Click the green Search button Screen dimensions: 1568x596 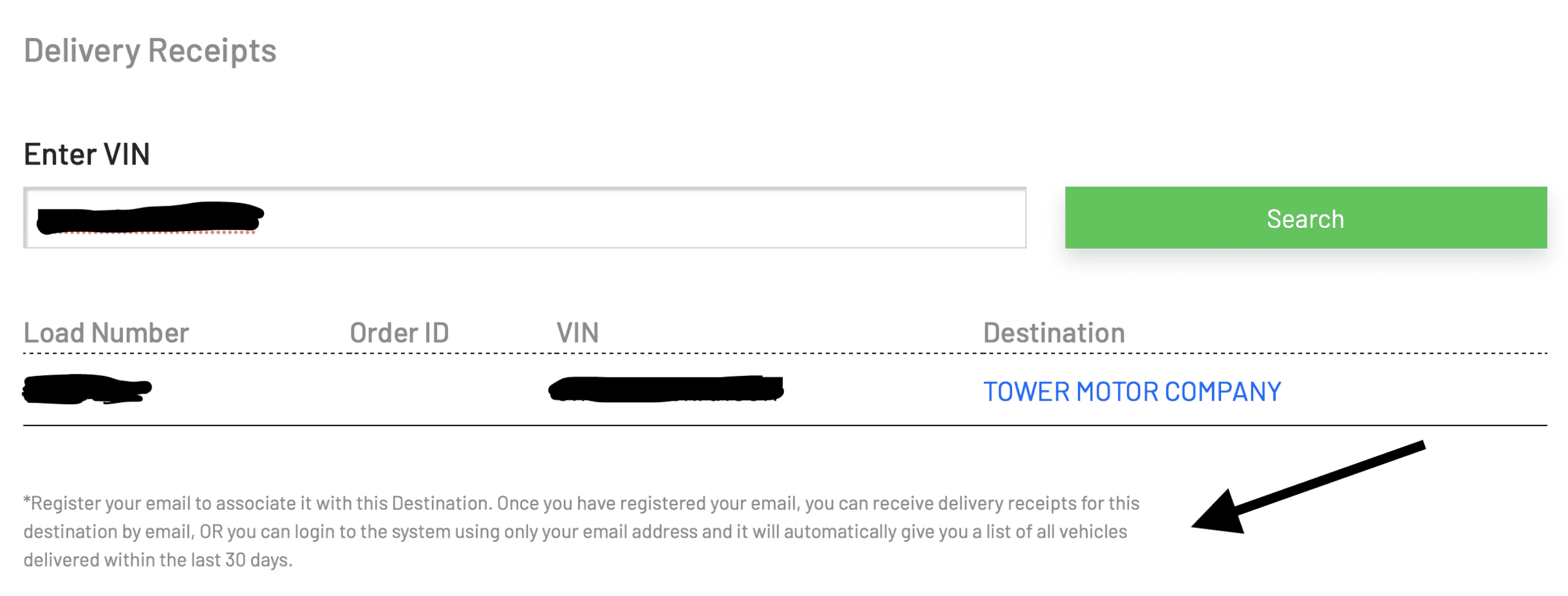click(1305, 218)
